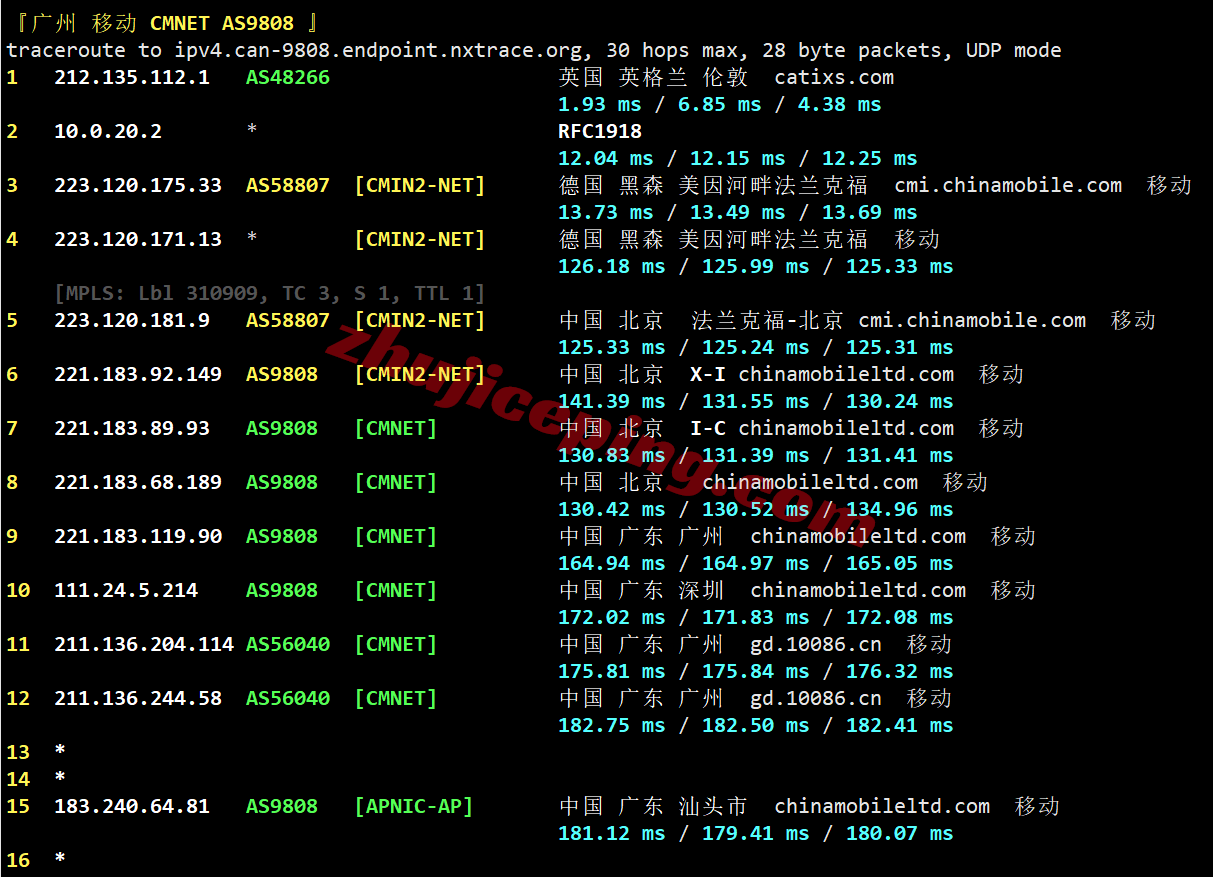Select AS56040 on hop 12
Image resolution: width=1213 pixels, height=877 pixels.
tap(288, 698)
